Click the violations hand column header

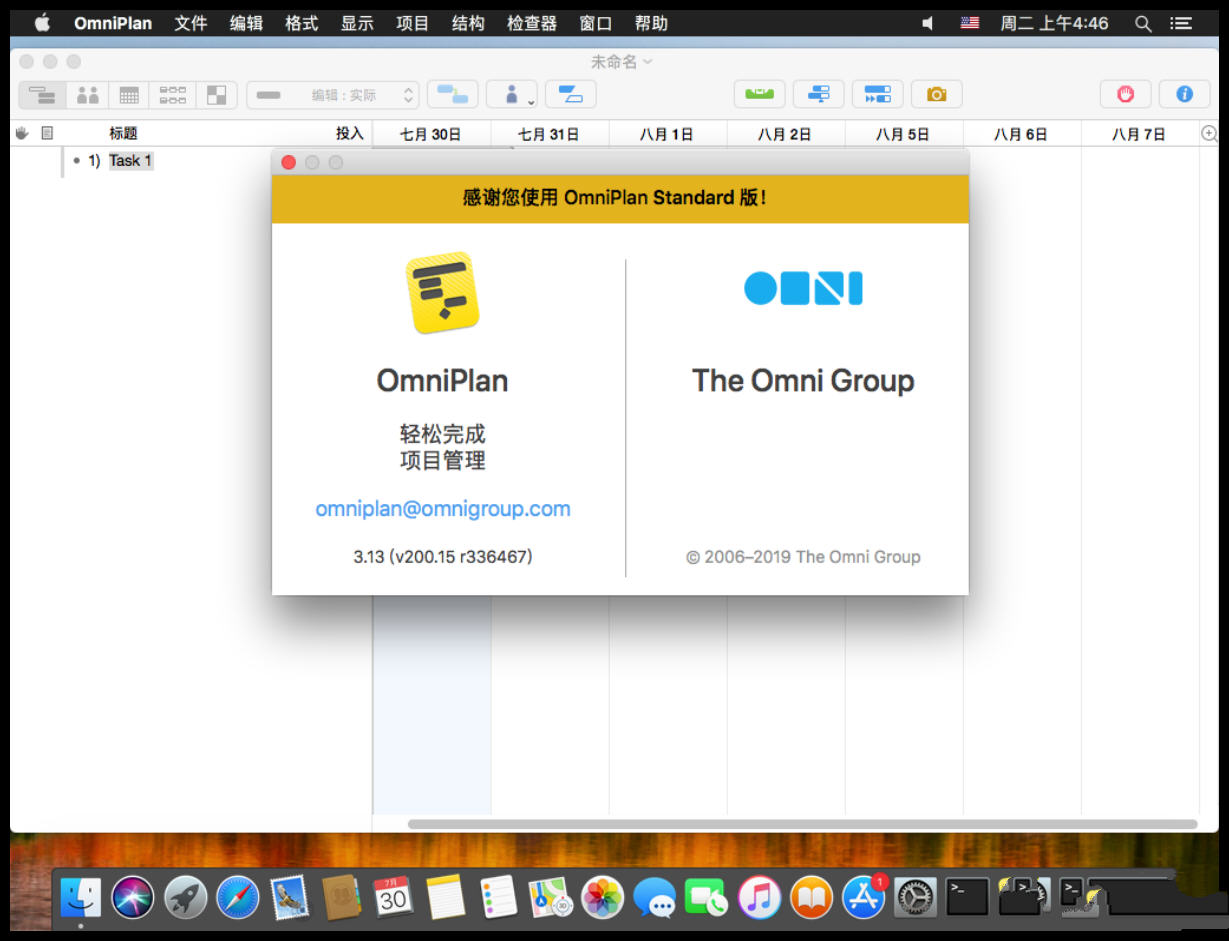tap(23, 133)
